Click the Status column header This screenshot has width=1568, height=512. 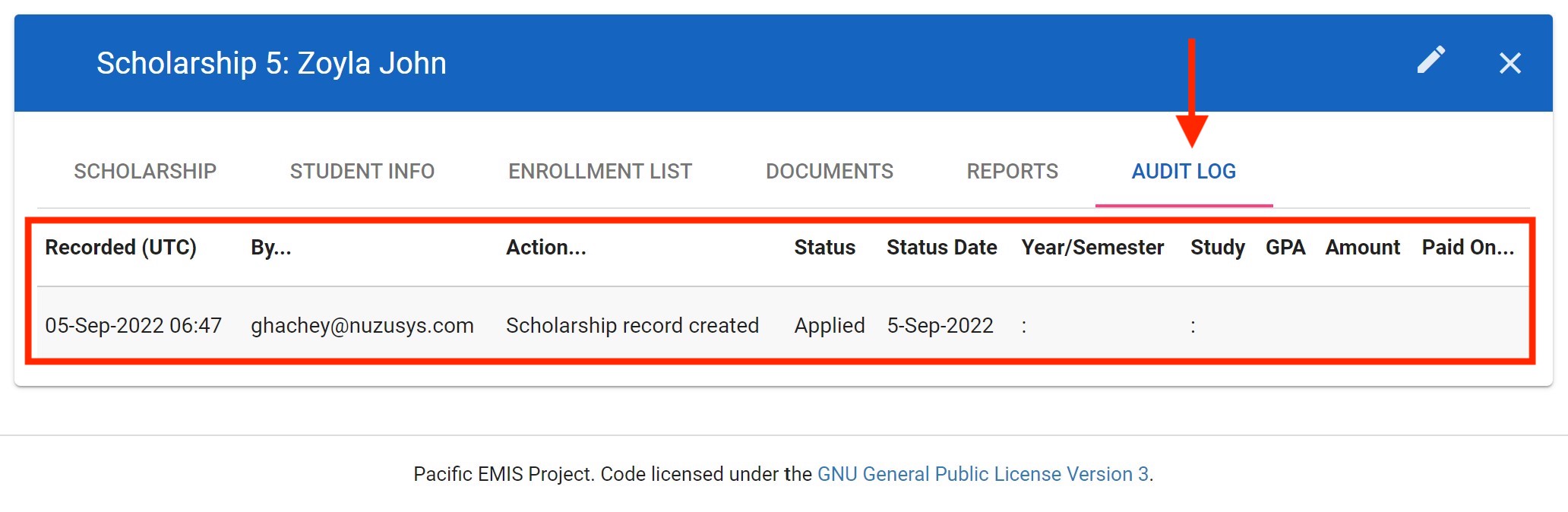pos(824,248)
